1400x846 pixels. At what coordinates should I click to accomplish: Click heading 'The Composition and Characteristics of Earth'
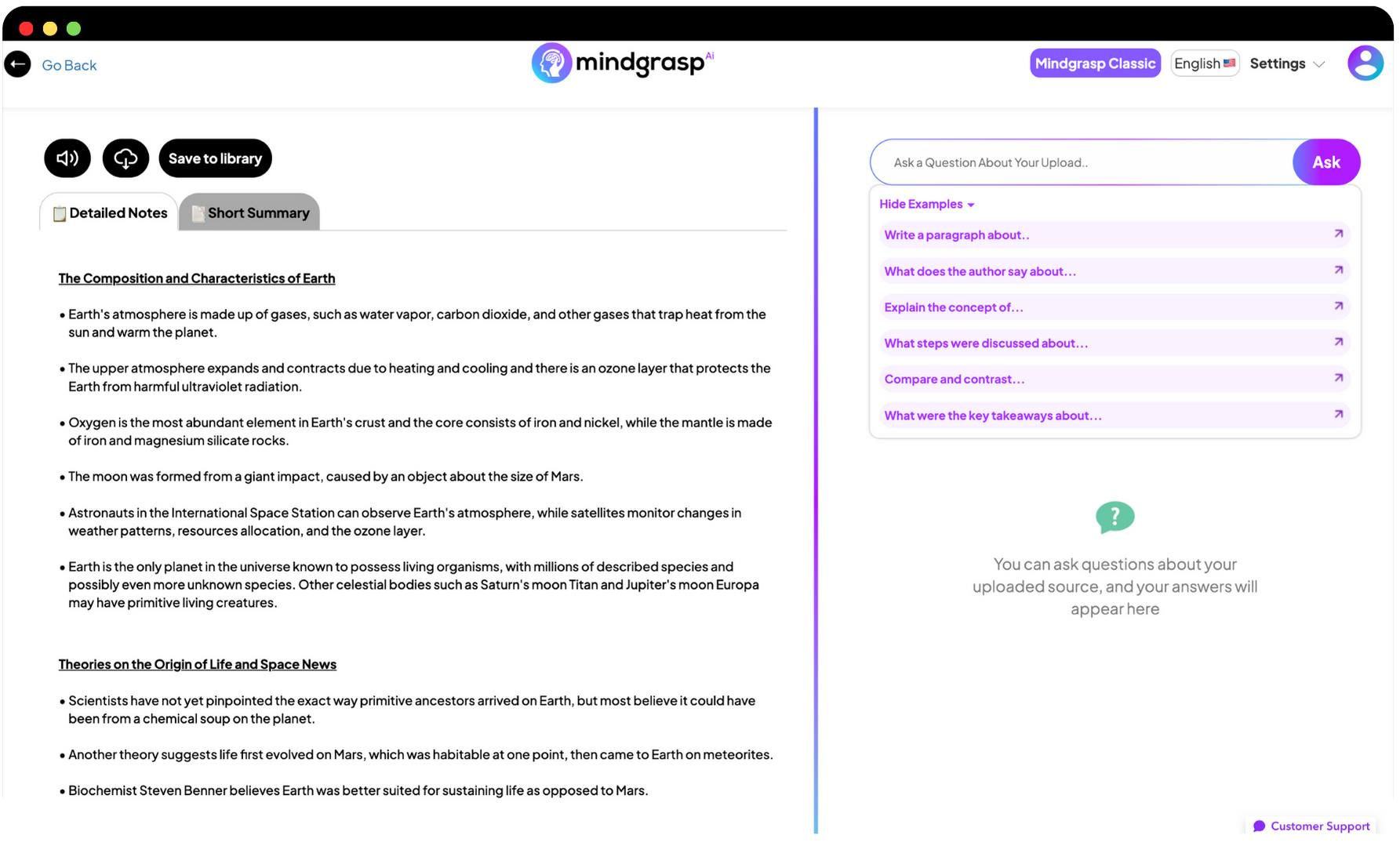[x=197, y=278]
